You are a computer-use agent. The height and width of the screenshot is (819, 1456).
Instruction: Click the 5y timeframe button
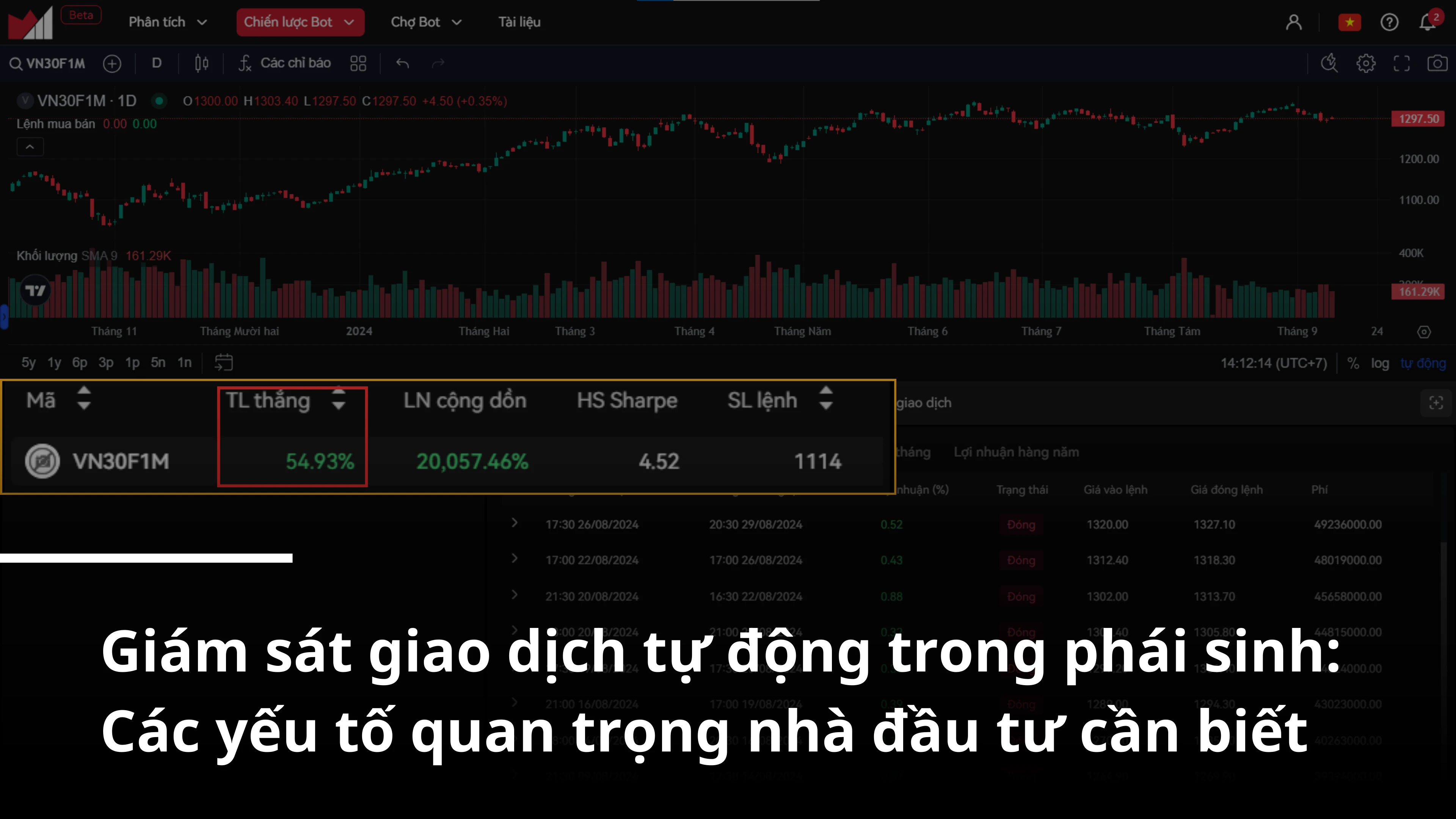tap(27, 362)
